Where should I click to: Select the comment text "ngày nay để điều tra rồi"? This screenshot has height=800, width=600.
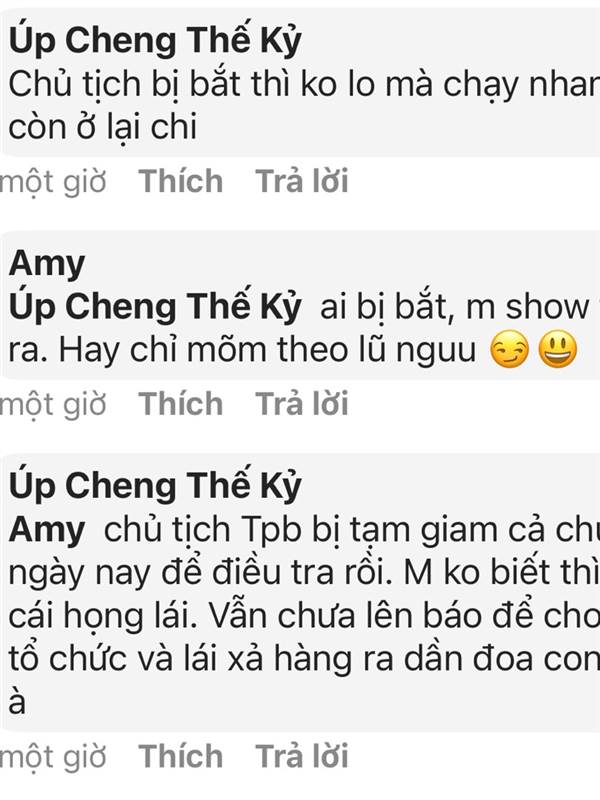point(201,573)
